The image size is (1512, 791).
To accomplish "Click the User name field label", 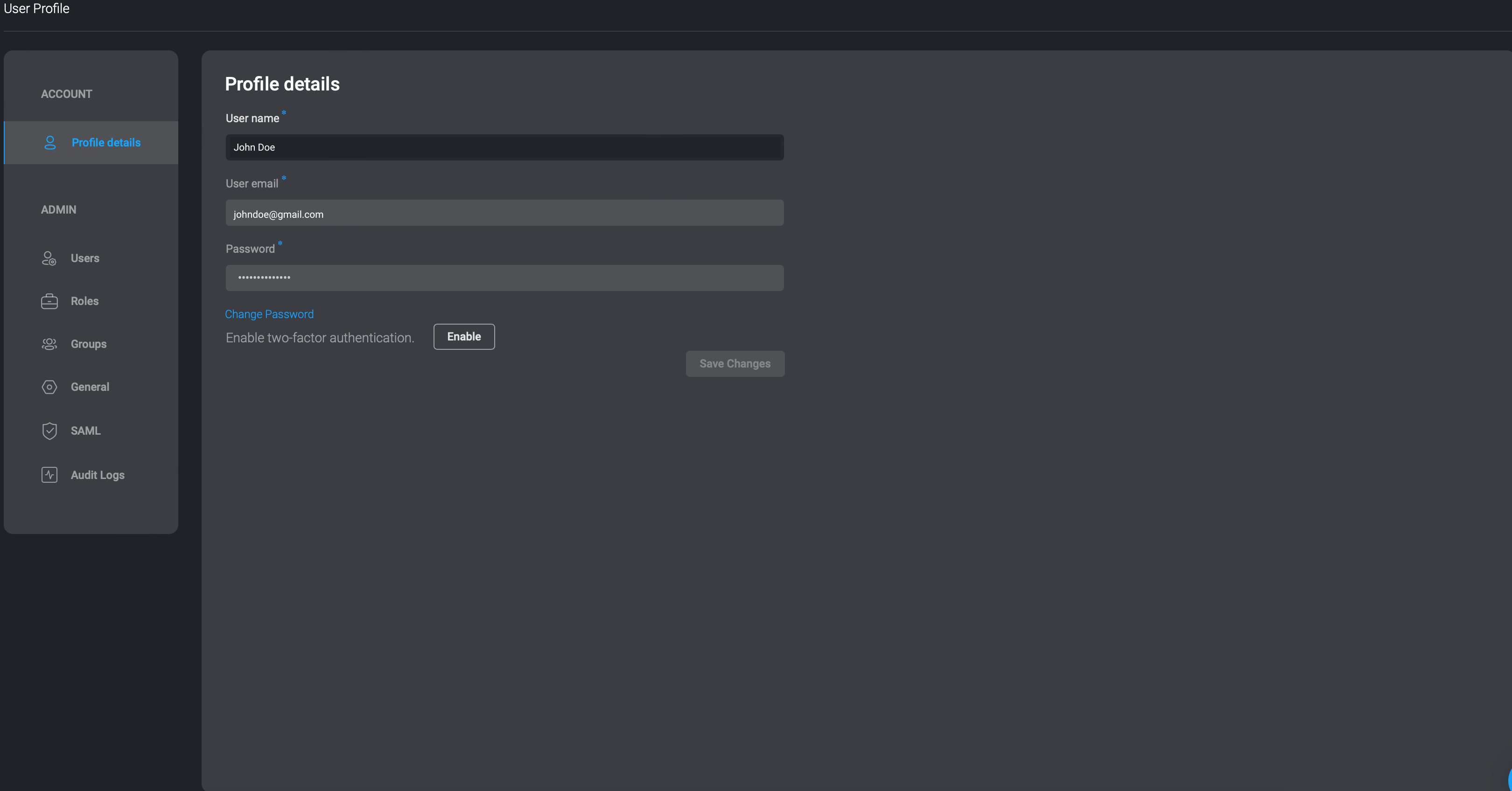I will (252, 118).
